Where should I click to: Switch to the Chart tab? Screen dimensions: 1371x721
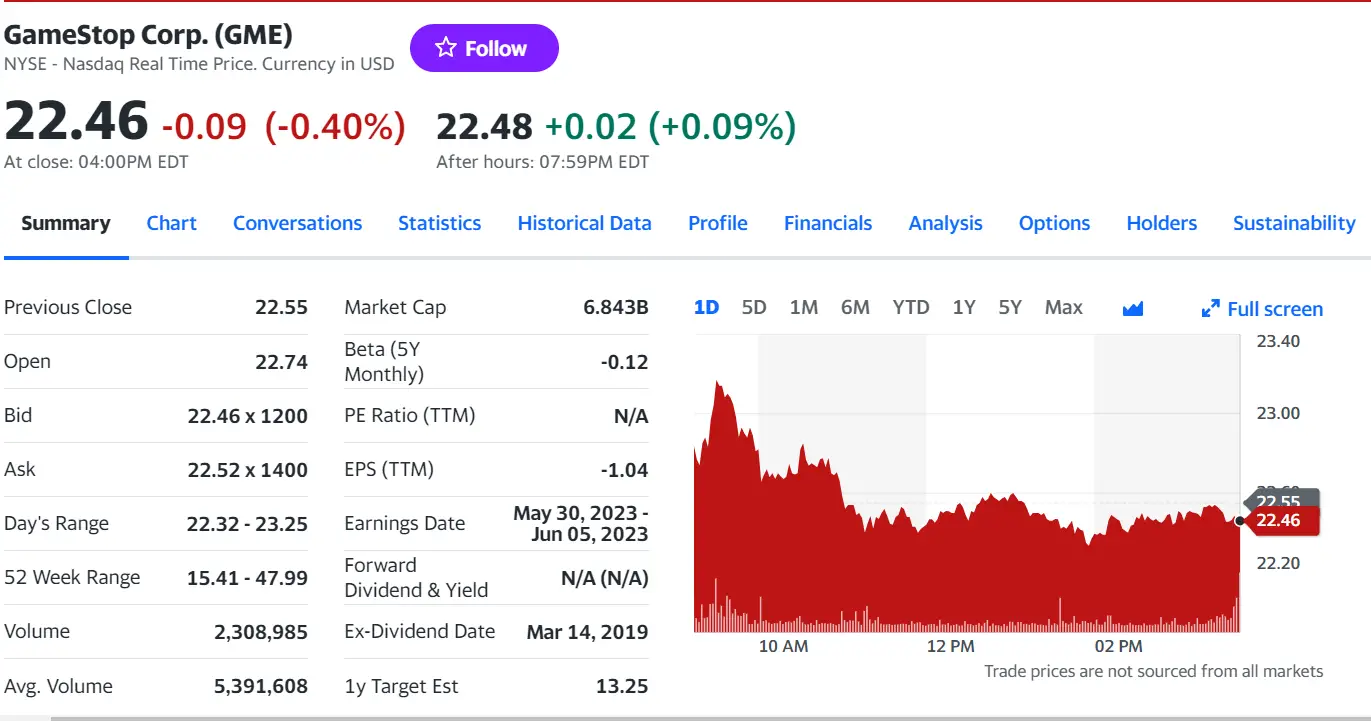[171, 223]
